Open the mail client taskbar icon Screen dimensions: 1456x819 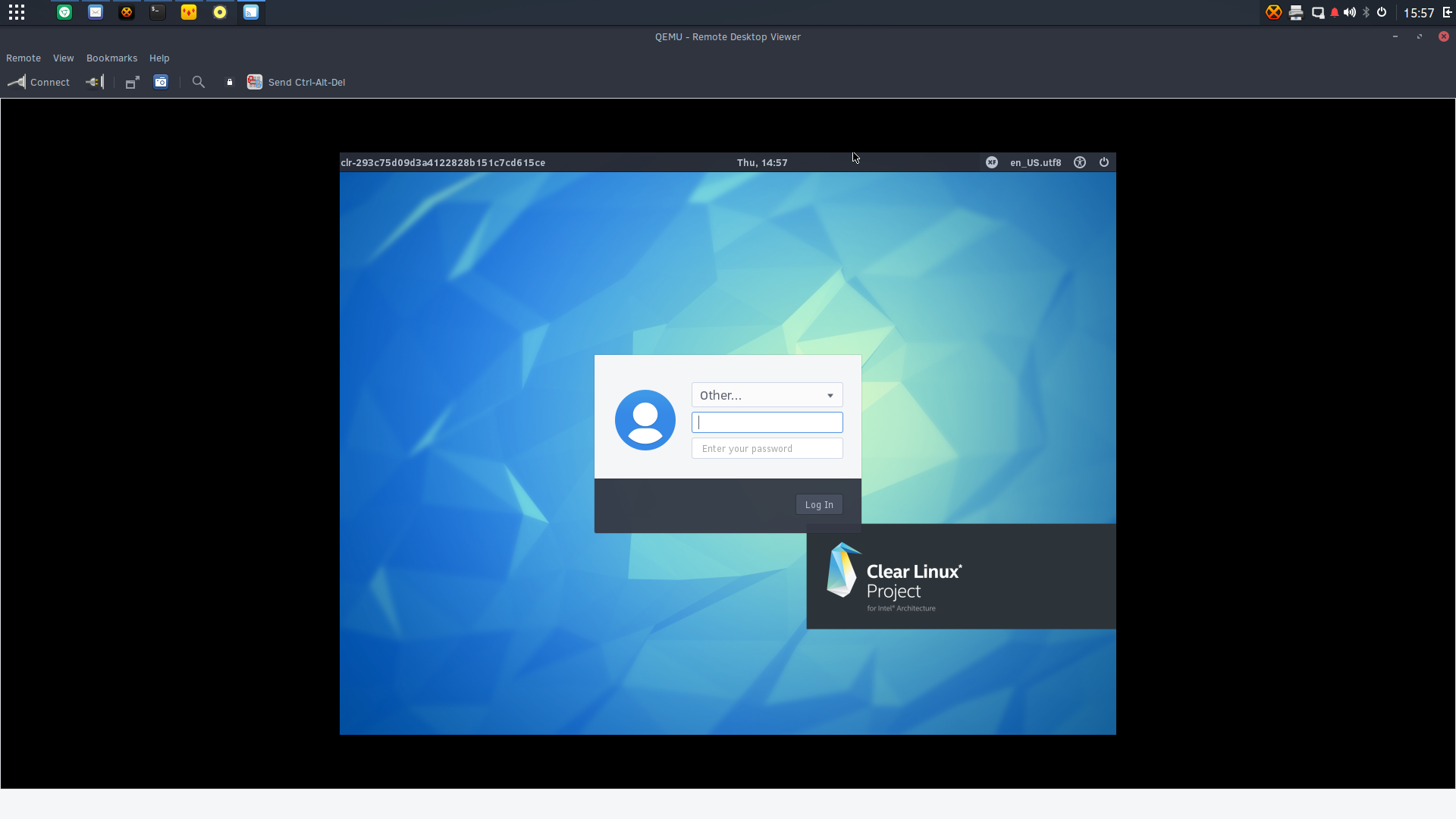(96, 12)
